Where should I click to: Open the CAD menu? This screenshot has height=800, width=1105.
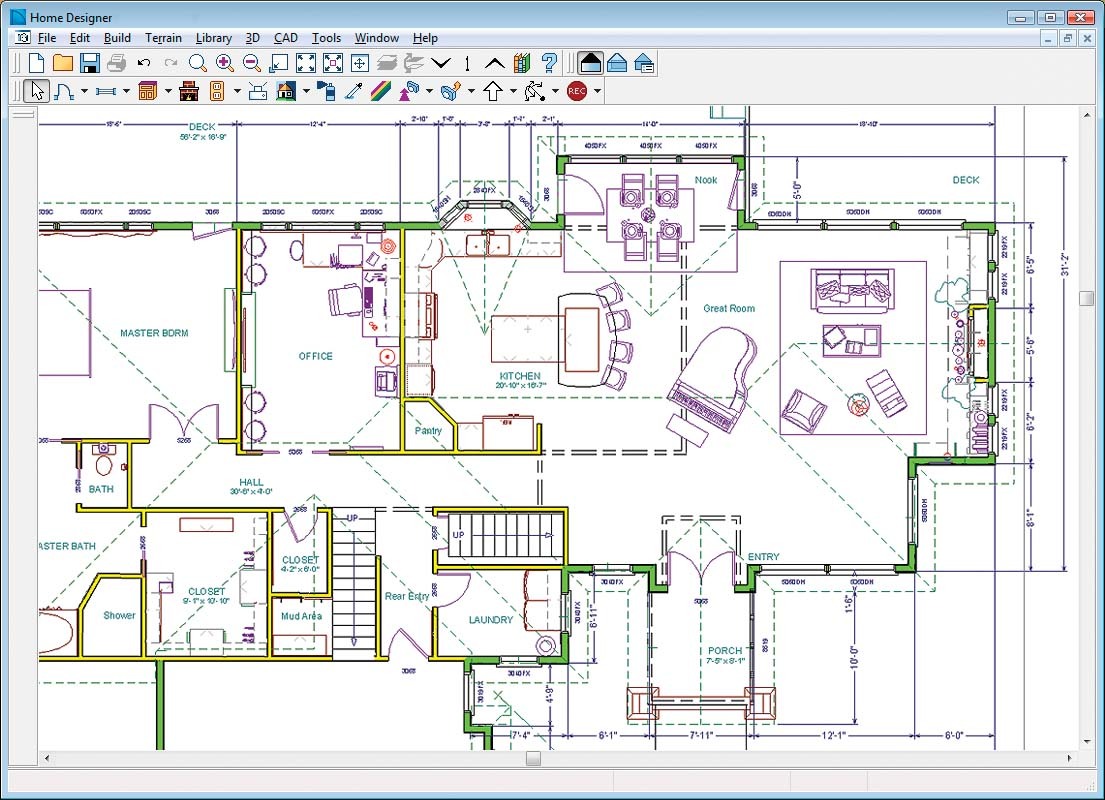[286, 37]
